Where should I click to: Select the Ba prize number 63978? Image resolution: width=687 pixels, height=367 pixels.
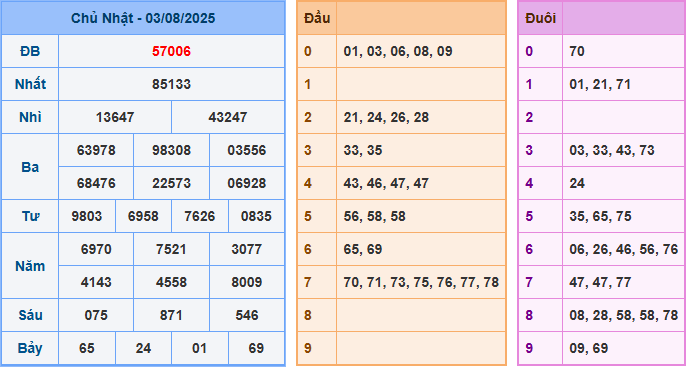pyautogui.click(x=96, y=150)
